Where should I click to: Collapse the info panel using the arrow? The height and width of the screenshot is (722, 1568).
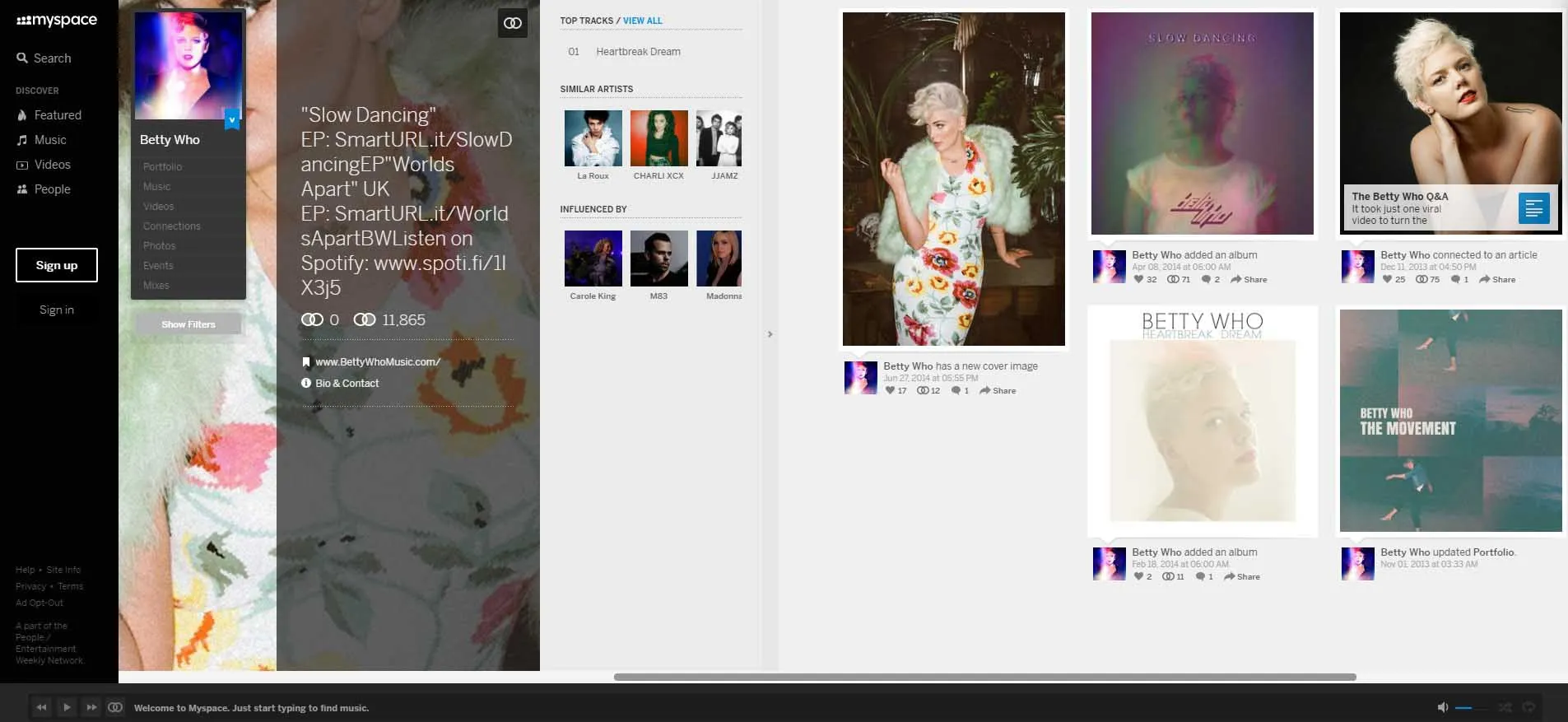click(x=770, y=334)
